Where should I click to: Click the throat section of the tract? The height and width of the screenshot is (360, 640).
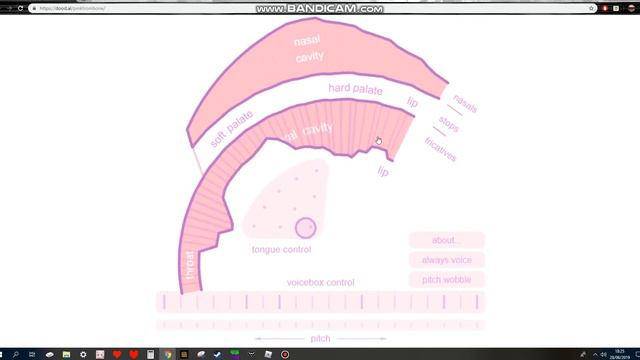(x=191, y=265)
